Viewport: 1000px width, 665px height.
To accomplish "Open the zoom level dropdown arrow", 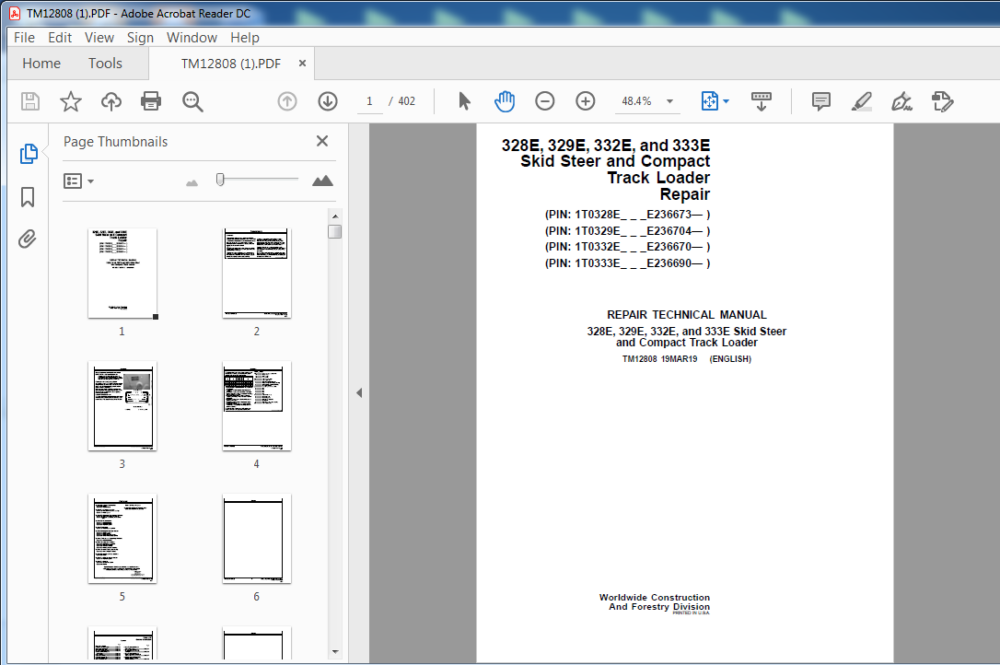I will coord(670,101).
